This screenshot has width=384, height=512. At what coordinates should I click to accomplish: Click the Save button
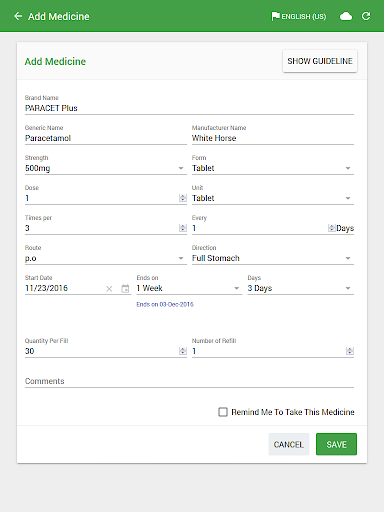336,444
